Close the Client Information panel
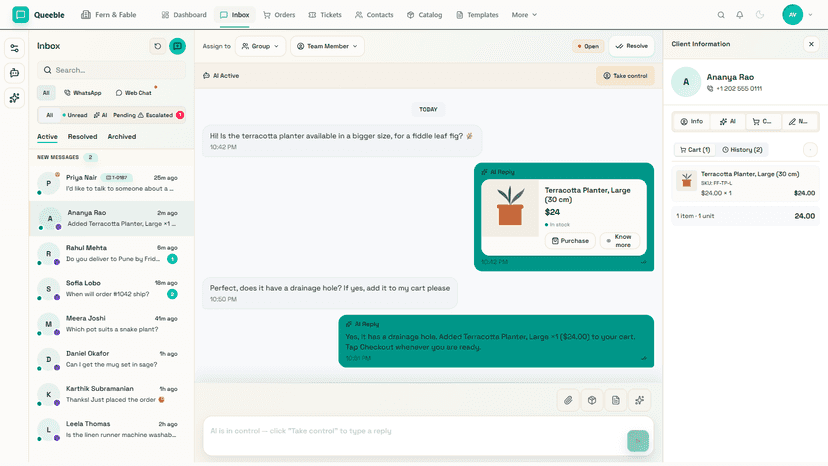828x466 pixels. point(811,44)
